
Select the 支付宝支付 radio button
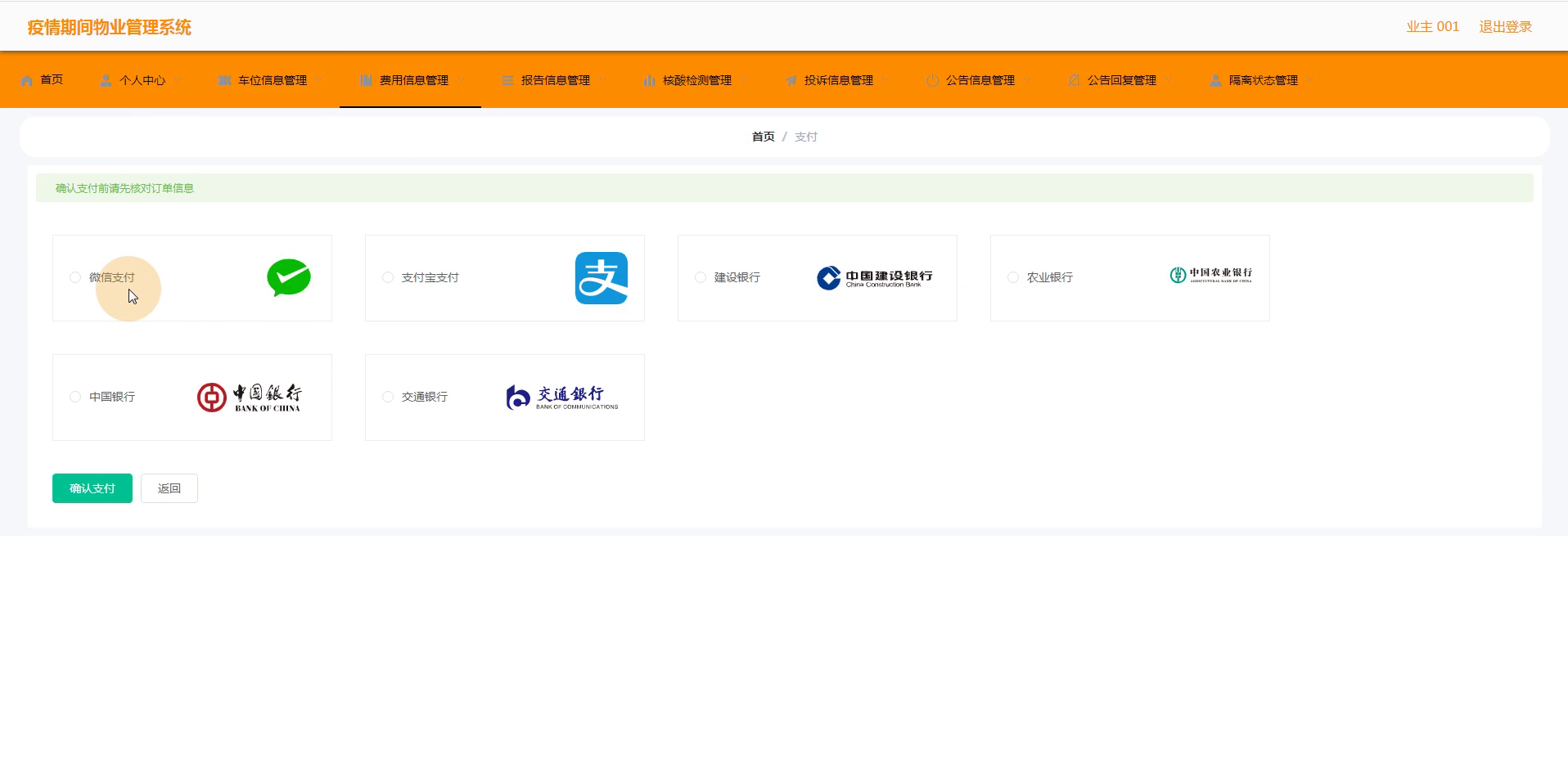[388, 277]
